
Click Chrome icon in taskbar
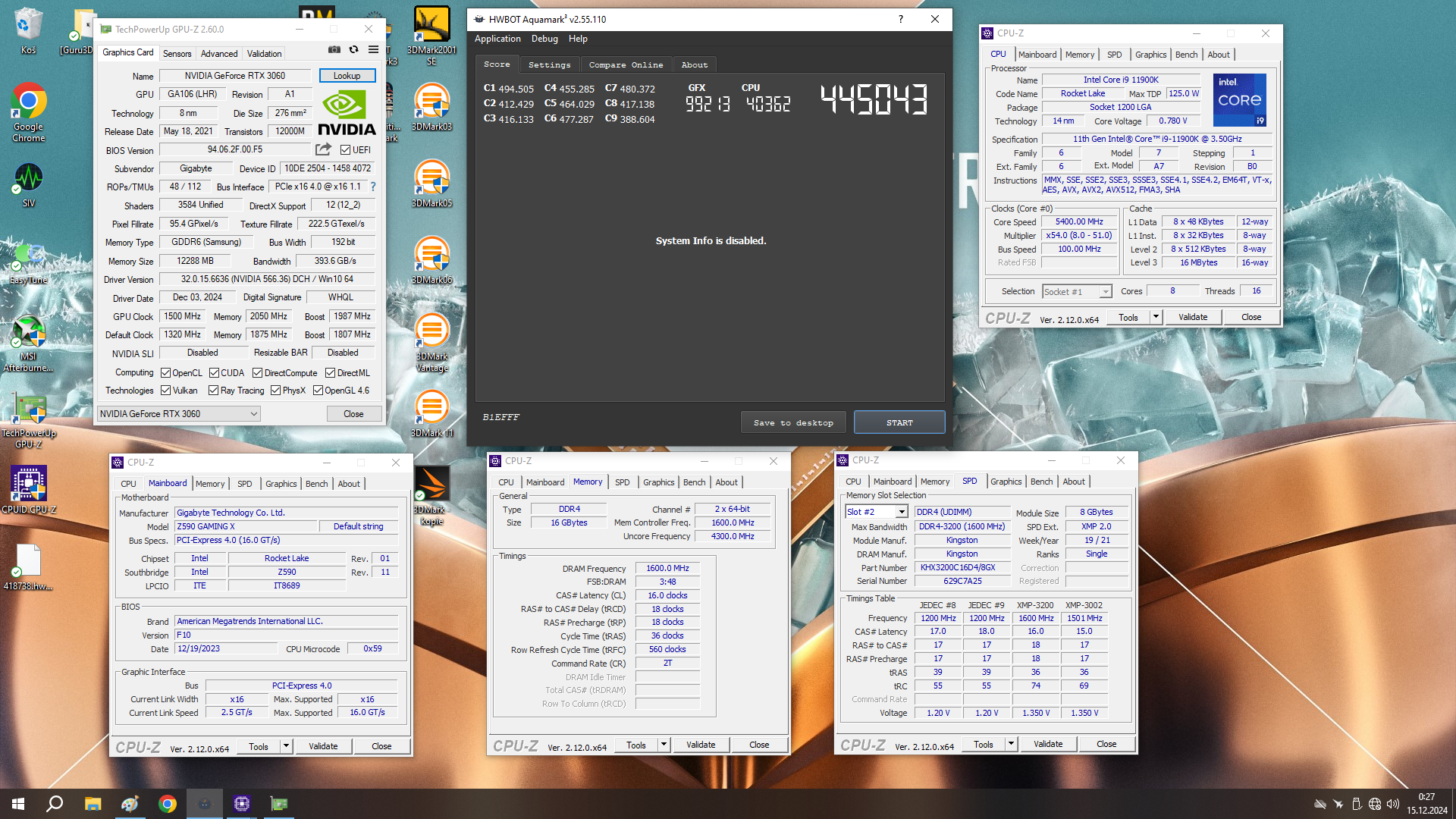168,804
